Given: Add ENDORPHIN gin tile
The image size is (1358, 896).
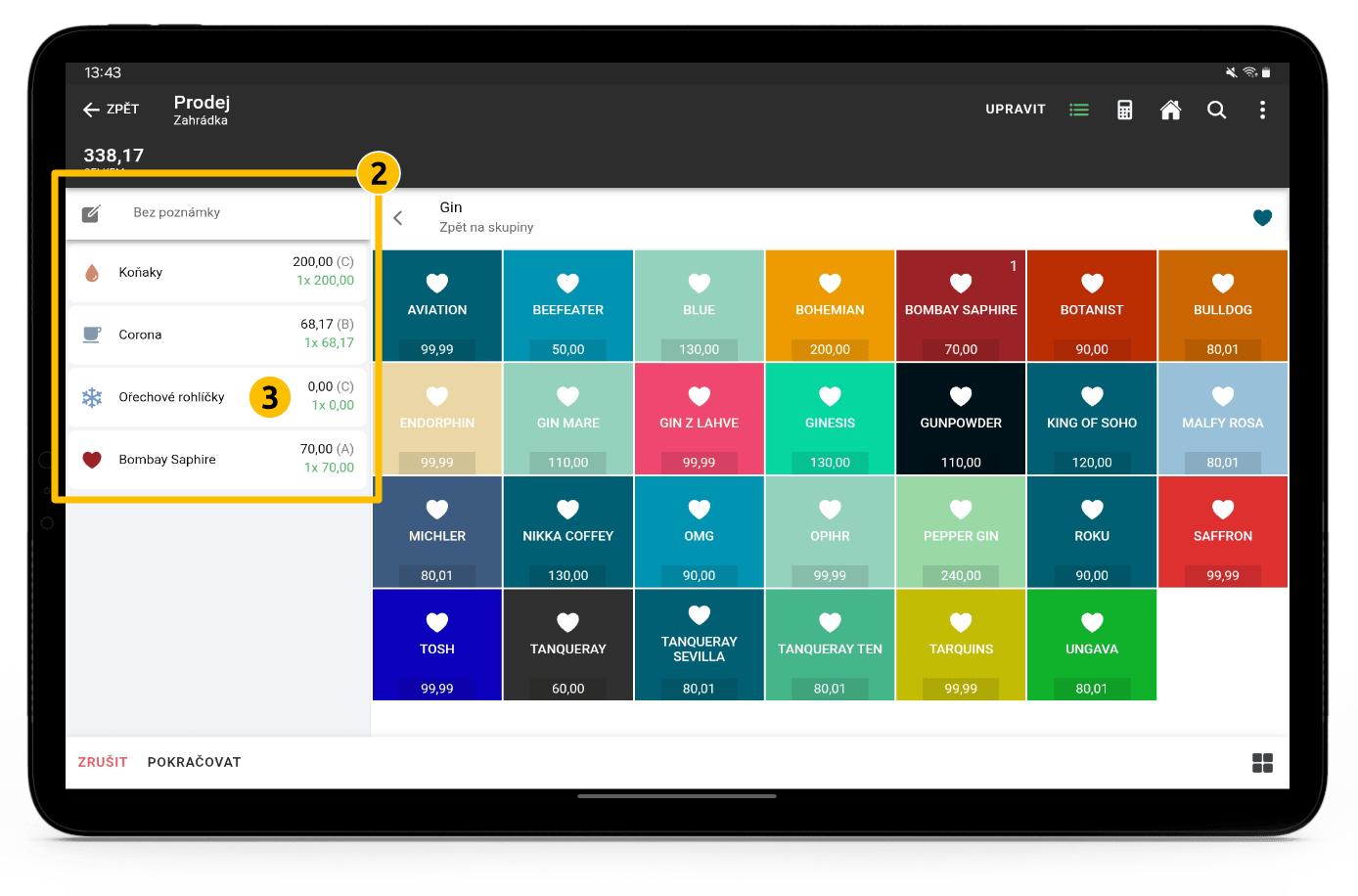Looking at the screenshot, I should (x=437, y=419).
